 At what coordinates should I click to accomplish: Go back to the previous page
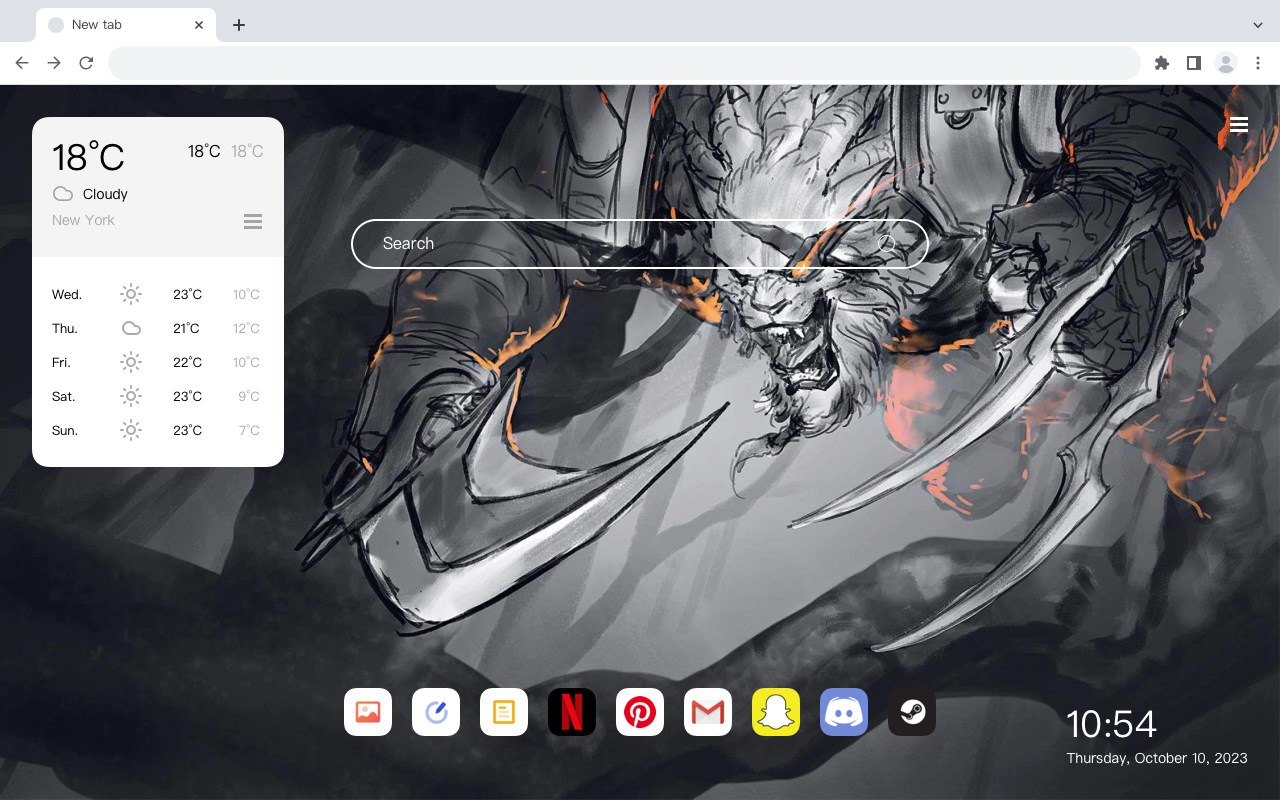[x=22, y=63]
